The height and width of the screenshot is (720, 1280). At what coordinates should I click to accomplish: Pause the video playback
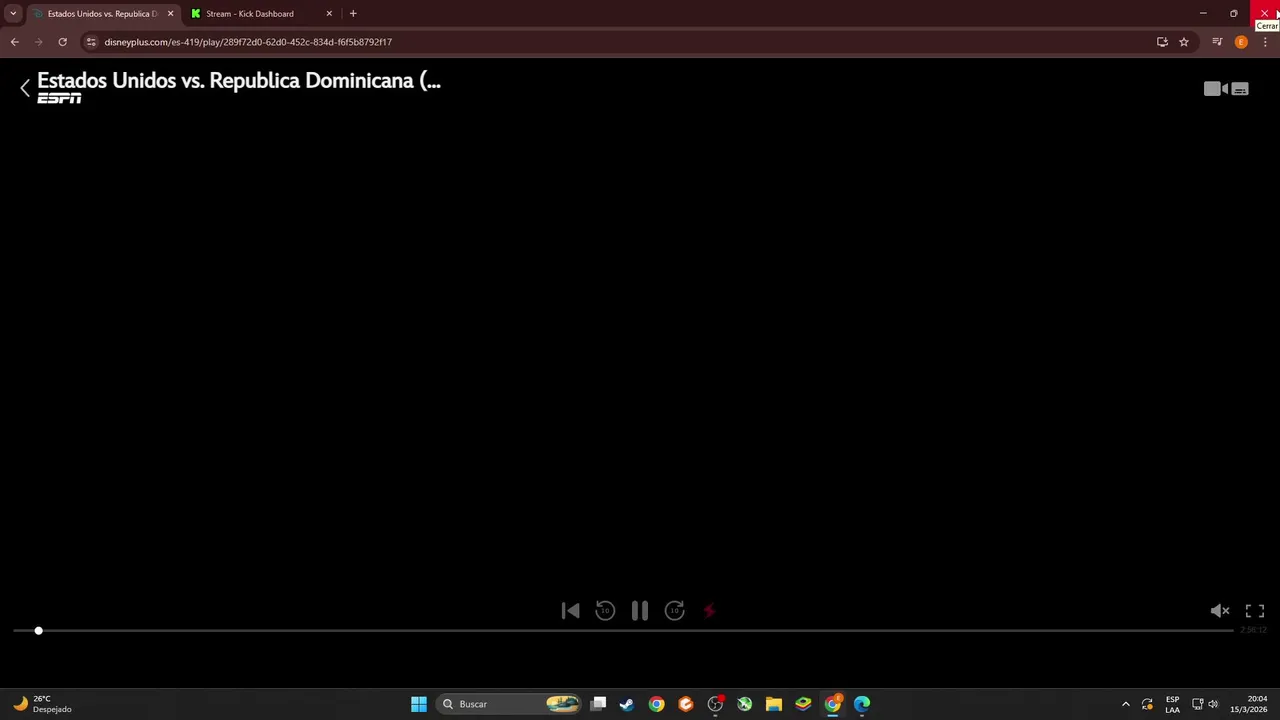point(640,611)
